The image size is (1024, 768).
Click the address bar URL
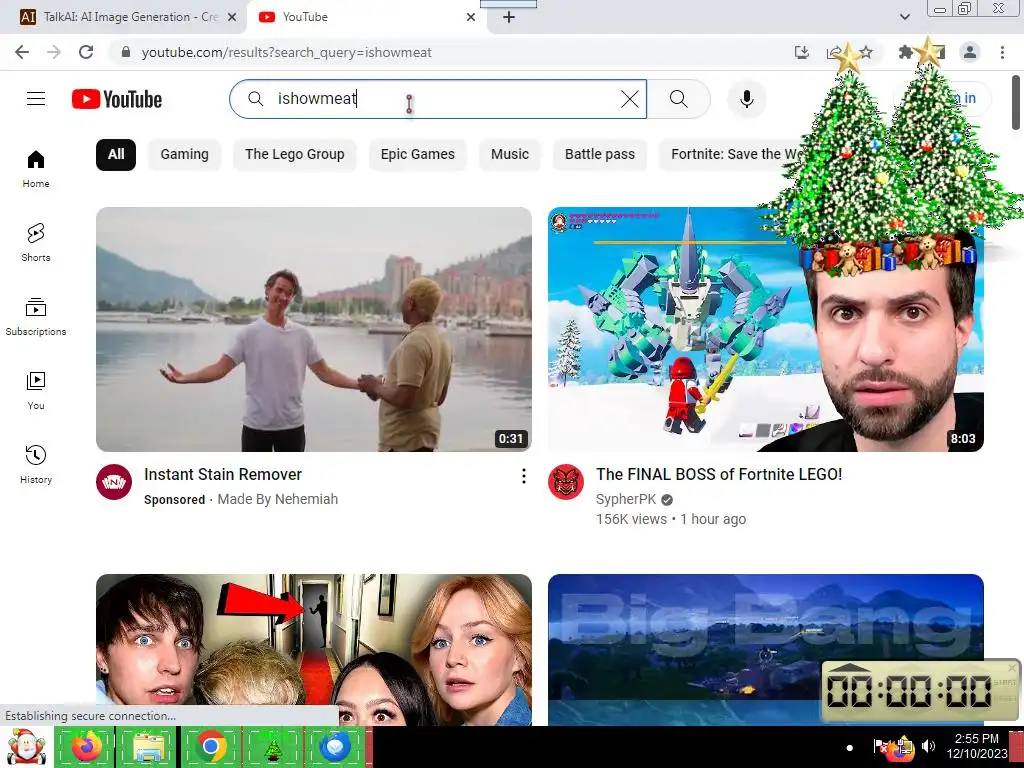(x=286, y=52)
